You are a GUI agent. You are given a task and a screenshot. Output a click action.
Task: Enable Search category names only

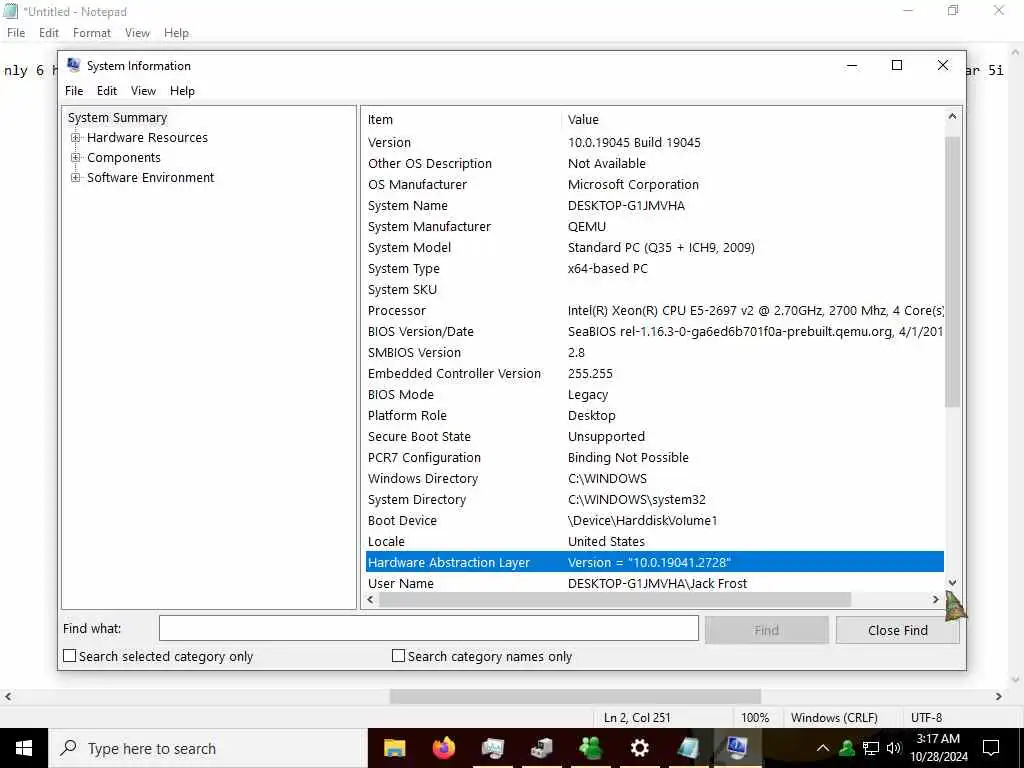(x=398, y=656)
